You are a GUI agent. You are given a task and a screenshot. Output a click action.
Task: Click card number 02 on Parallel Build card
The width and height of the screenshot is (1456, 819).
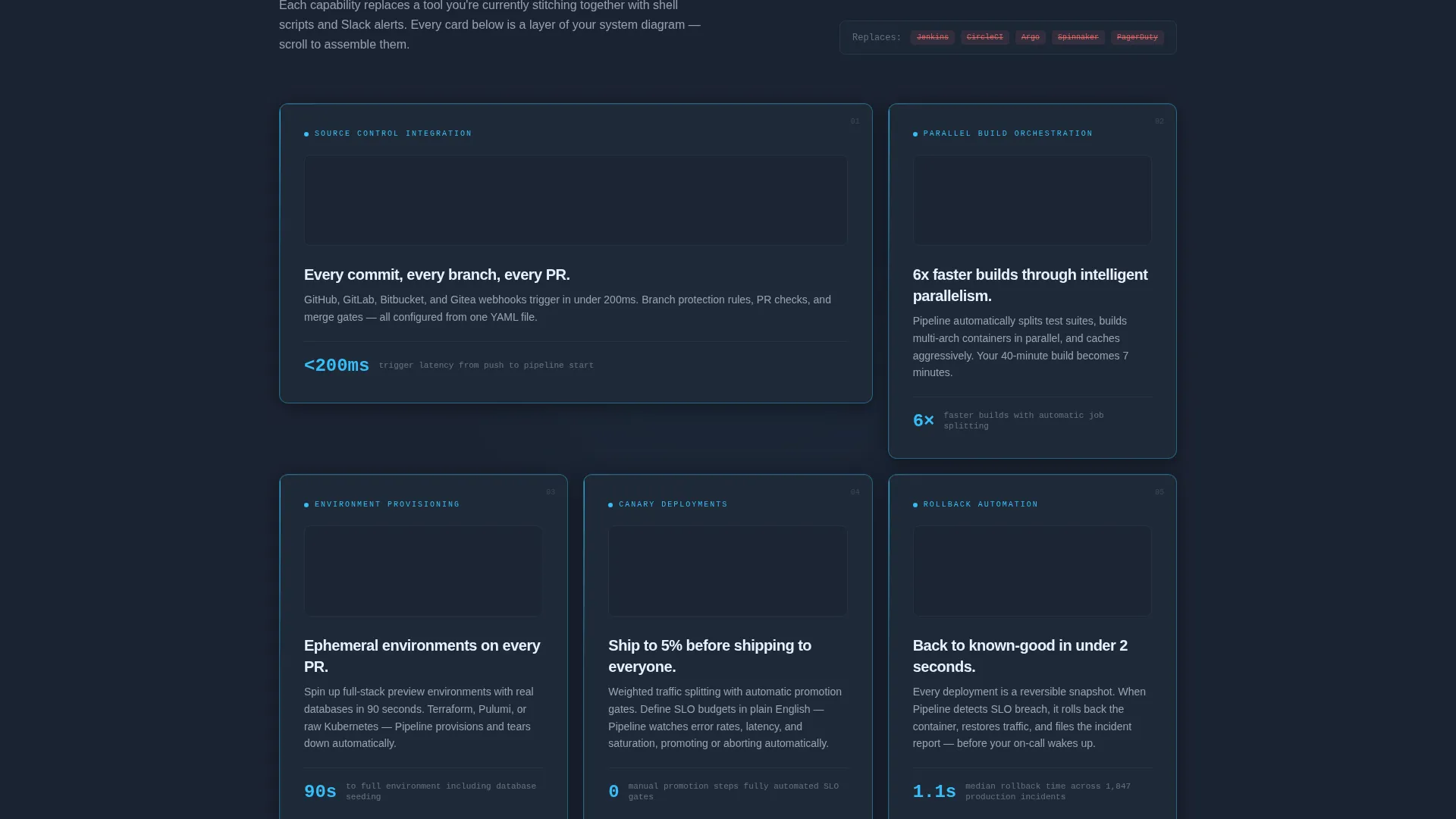(x=1159, y=121)
